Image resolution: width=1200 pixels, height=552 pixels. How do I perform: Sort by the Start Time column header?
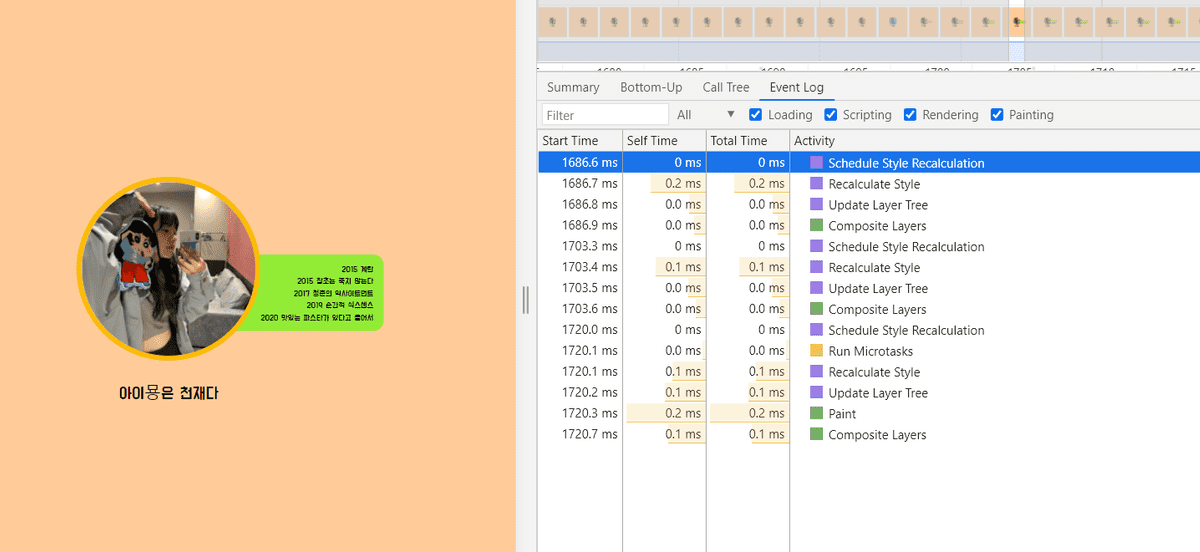click(x=570, y=141)
